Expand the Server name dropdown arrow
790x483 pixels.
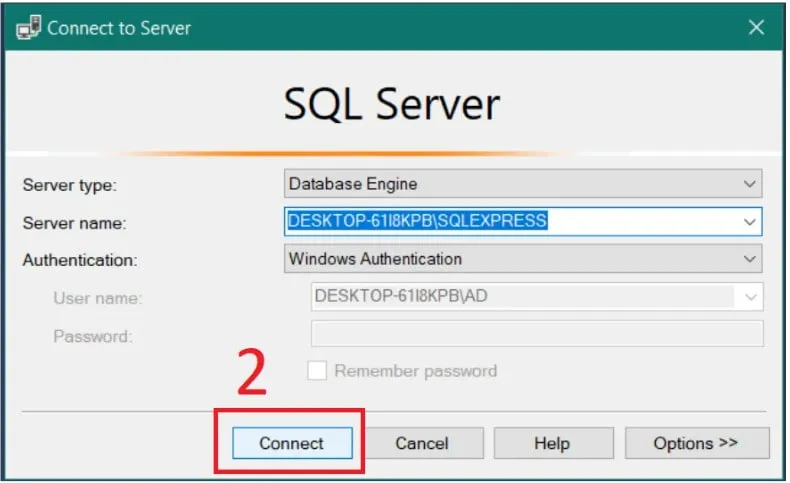click(750, 222)
